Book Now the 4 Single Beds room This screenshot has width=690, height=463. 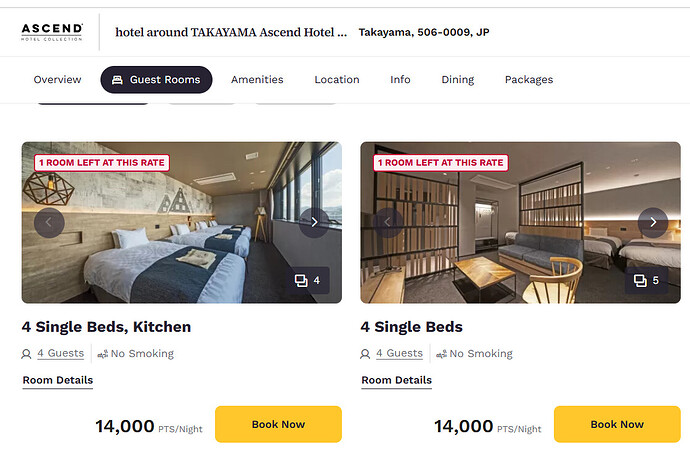617,424
